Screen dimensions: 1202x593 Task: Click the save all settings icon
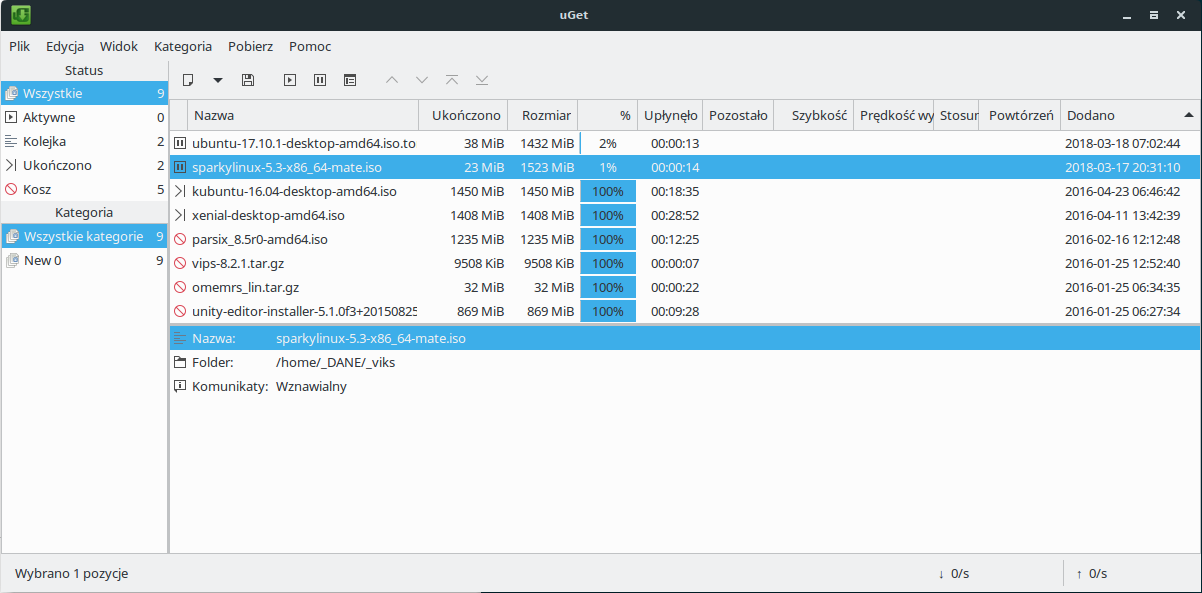(x=248, y=79)
